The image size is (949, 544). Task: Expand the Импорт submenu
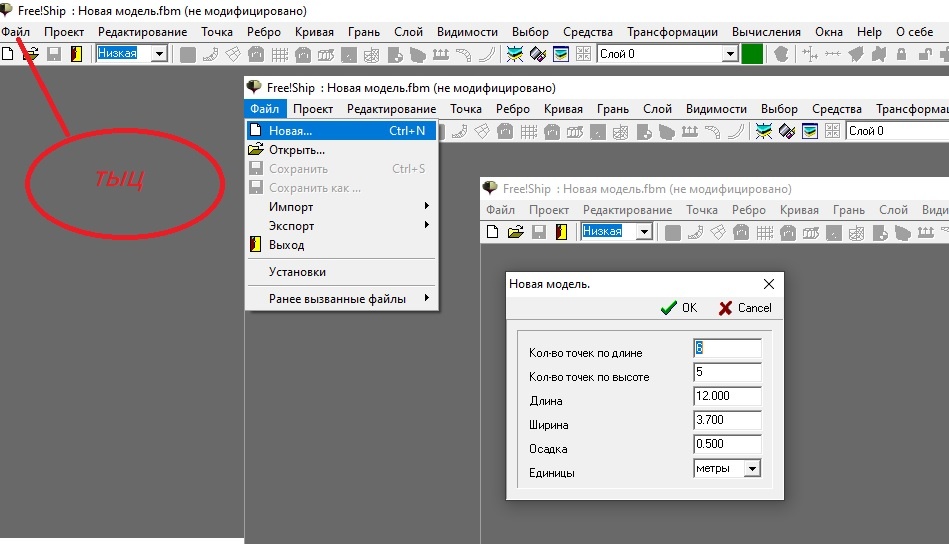(x=341, y=207)
